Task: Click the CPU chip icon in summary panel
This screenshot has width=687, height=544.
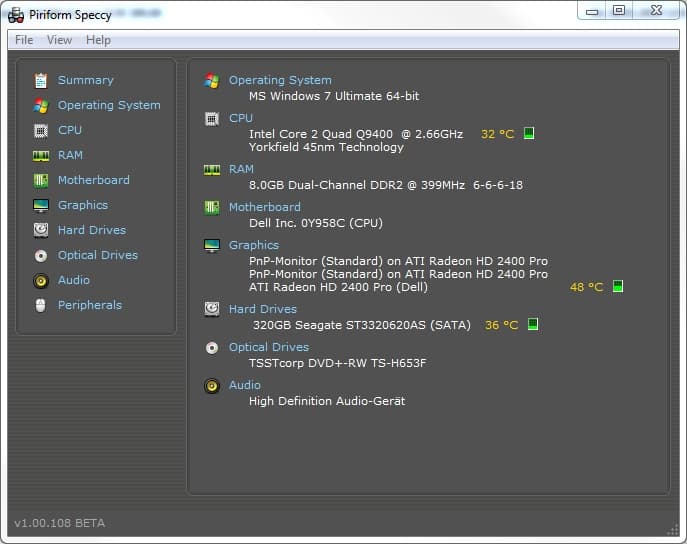Action: pos(212,119)
